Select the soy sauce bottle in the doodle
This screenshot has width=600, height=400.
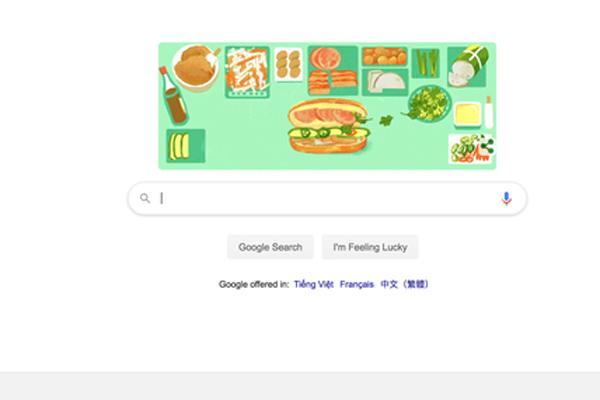coord(173,96)
